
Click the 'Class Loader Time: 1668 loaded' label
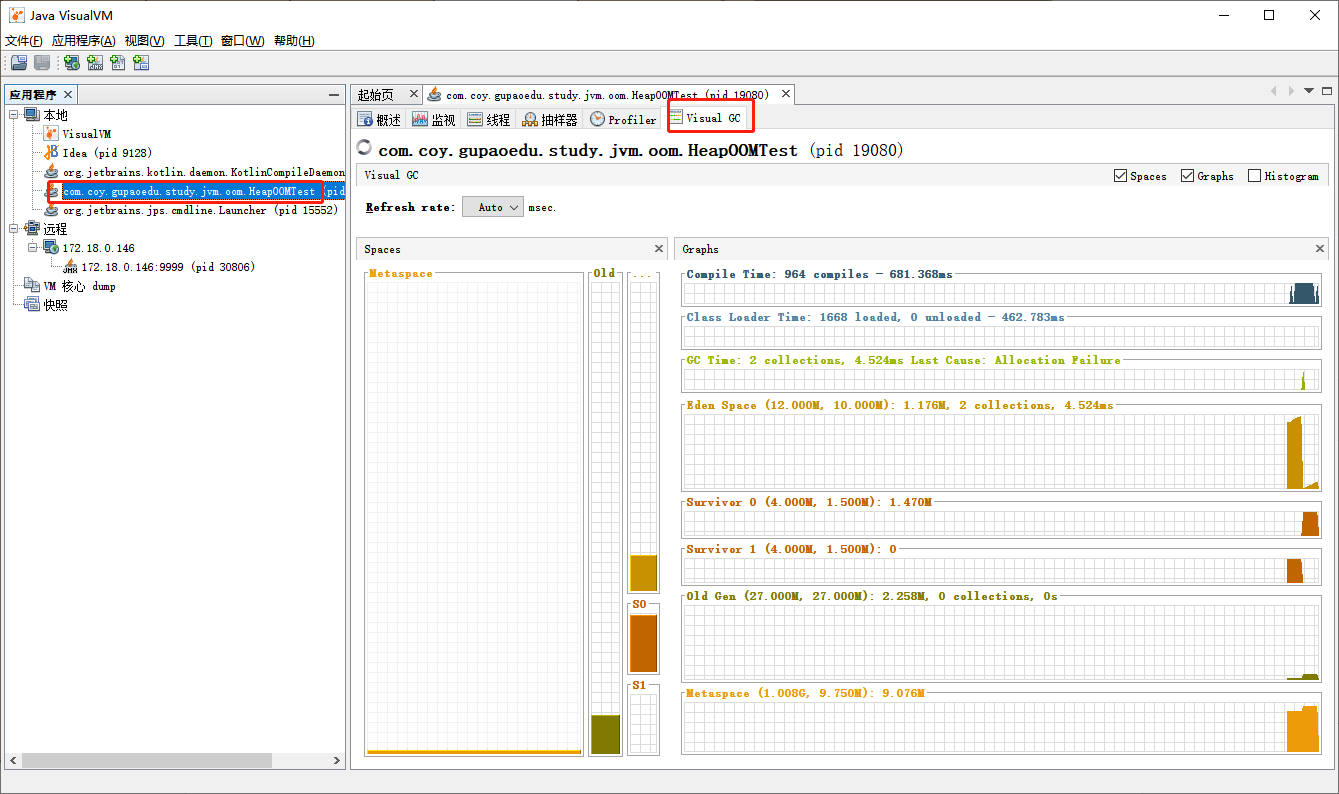point(875,317)
